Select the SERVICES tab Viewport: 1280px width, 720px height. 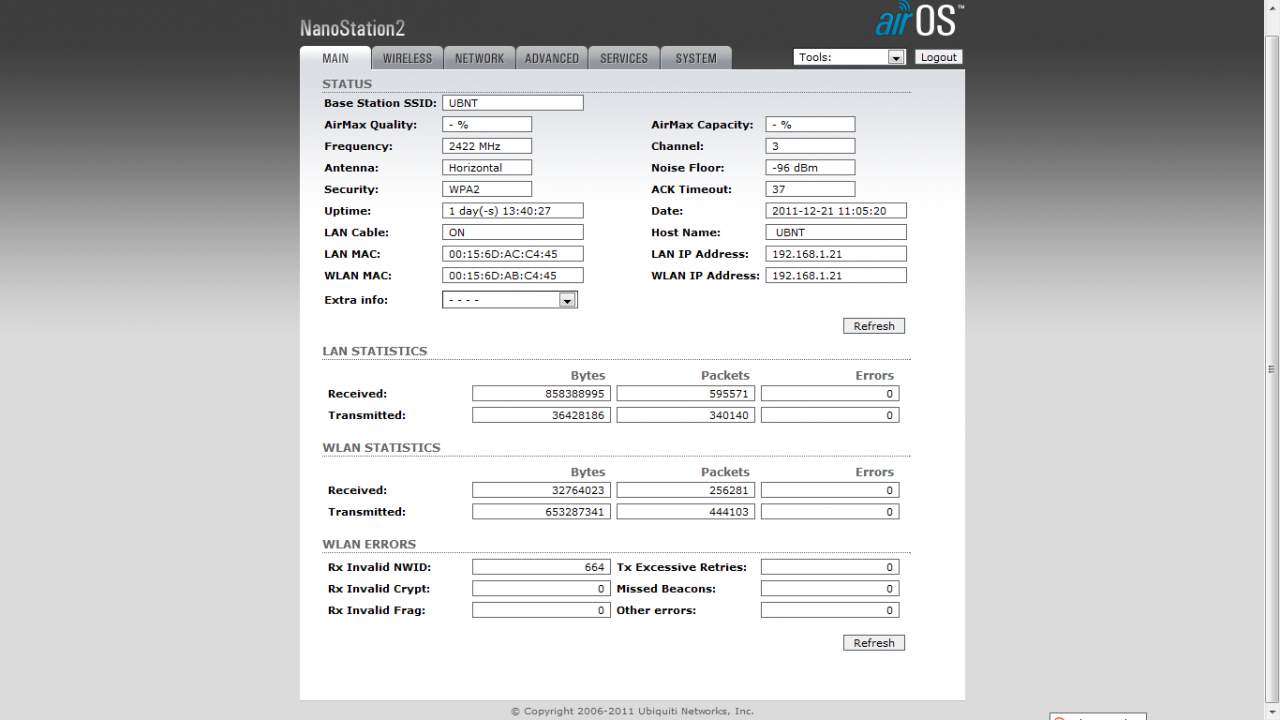click(x=623, y=58)
